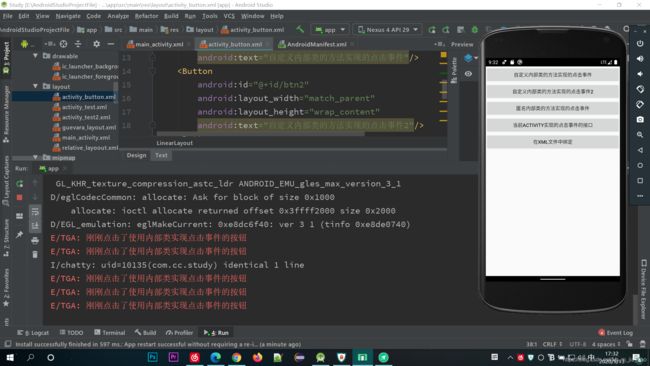Click the emulator back triangle icon
This screenshot has width=650, height=366.
tap(640, 150)
